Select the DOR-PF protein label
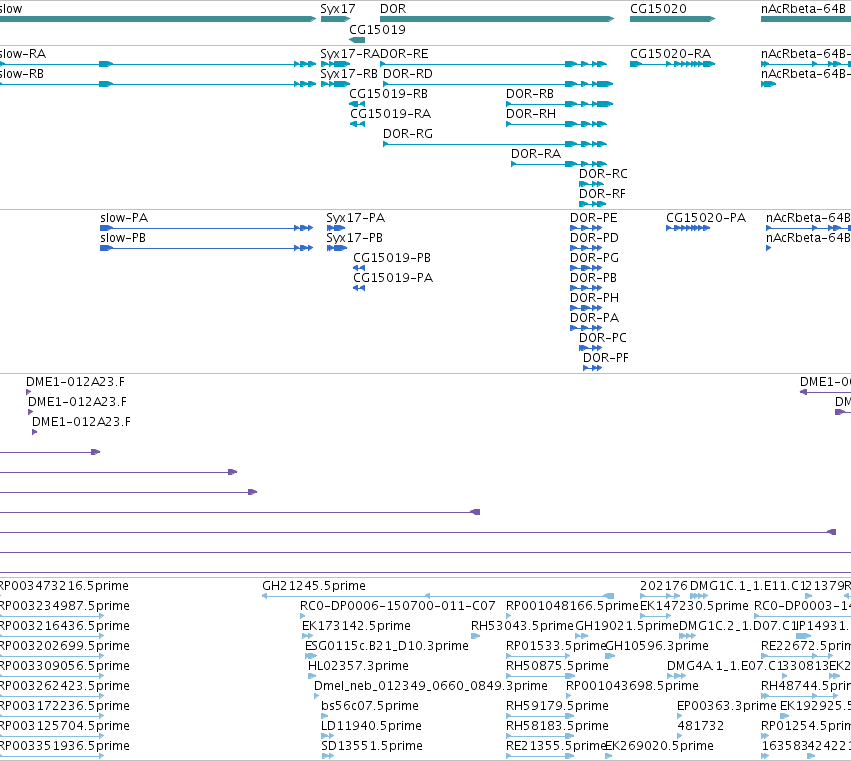This screenshot has width=851, height=761. (606, 358)
